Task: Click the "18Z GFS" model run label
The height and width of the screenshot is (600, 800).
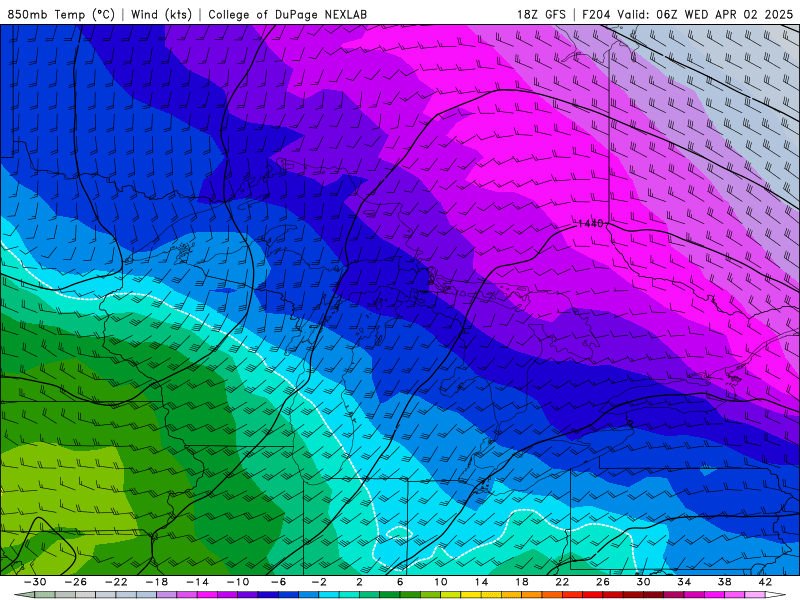Action: click(541, 14)
